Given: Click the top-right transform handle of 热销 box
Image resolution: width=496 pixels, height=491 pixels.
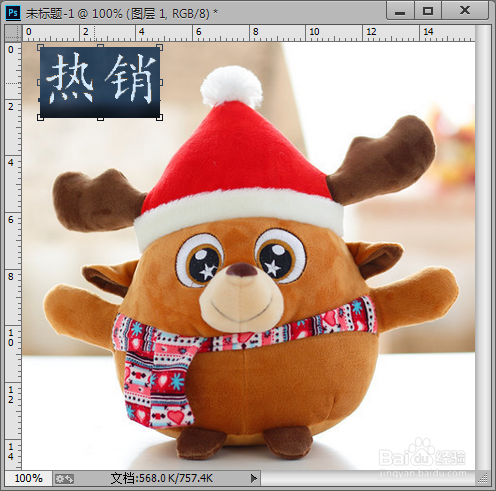Looking at the screenshot, I should 160,47.
